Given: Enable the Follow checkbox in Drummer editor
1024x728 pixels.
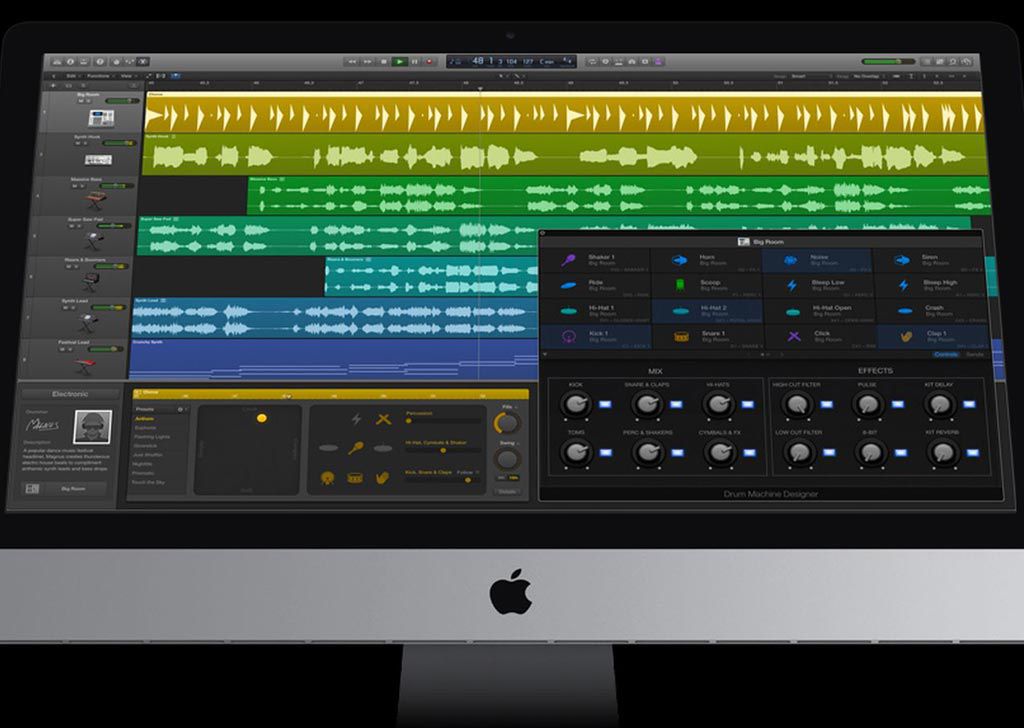Looking at the screenshot, I should tap(478, 472).
